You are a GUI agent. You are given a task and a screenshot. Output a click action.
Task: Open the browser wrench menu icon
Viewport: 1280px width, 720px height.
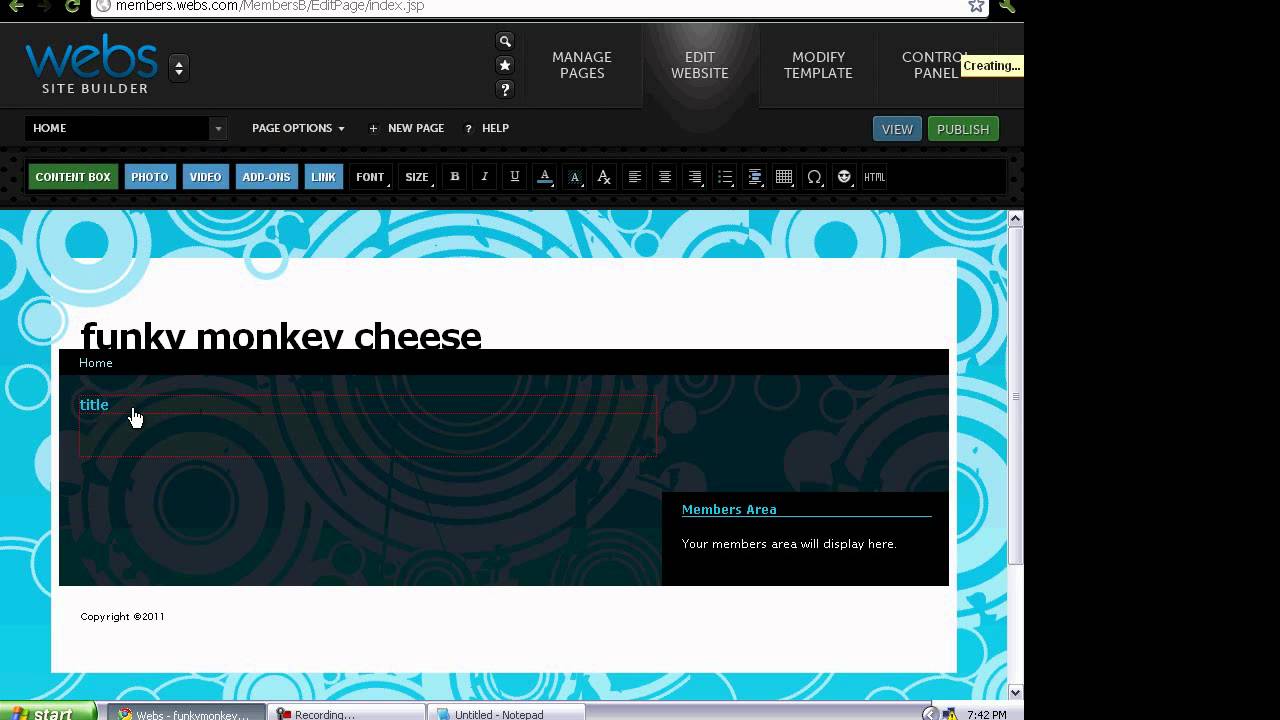[x=1006, y=6]
